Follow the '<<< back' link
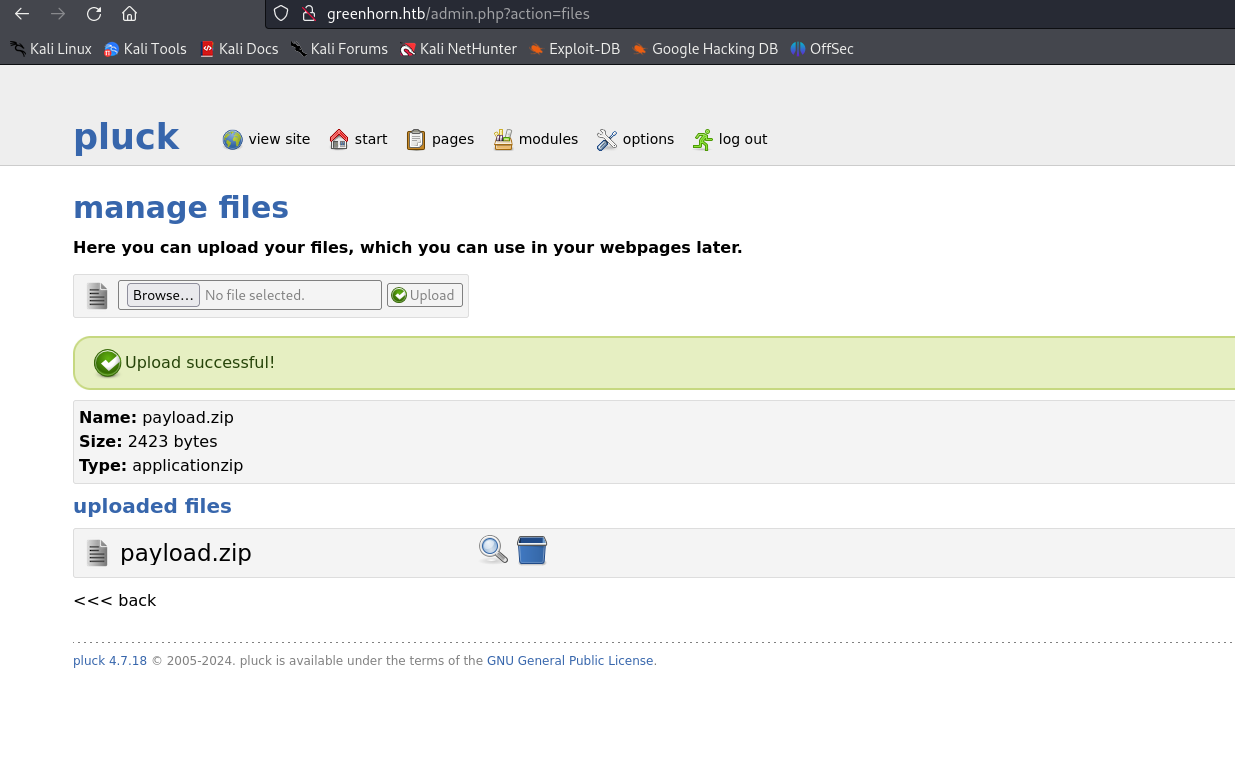Screen dimensions: 1235x769 (x=114, y=600)
